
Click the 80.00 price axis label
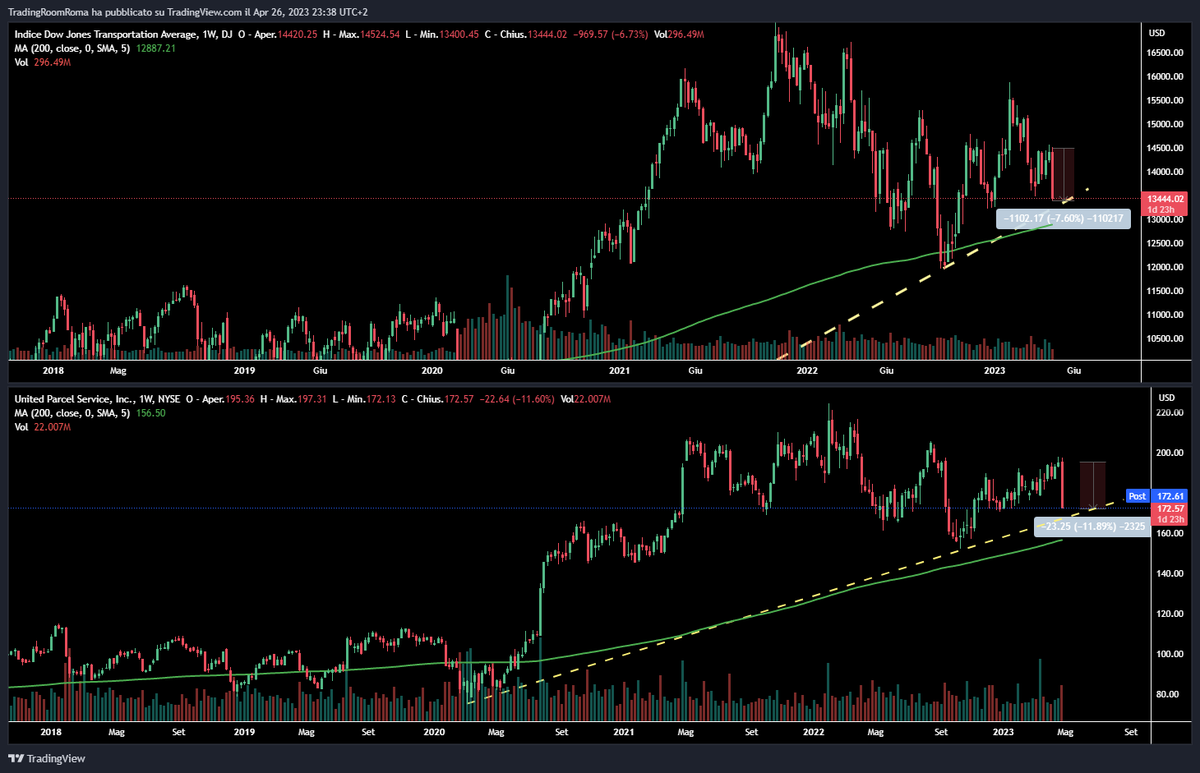pos(1168,694)
